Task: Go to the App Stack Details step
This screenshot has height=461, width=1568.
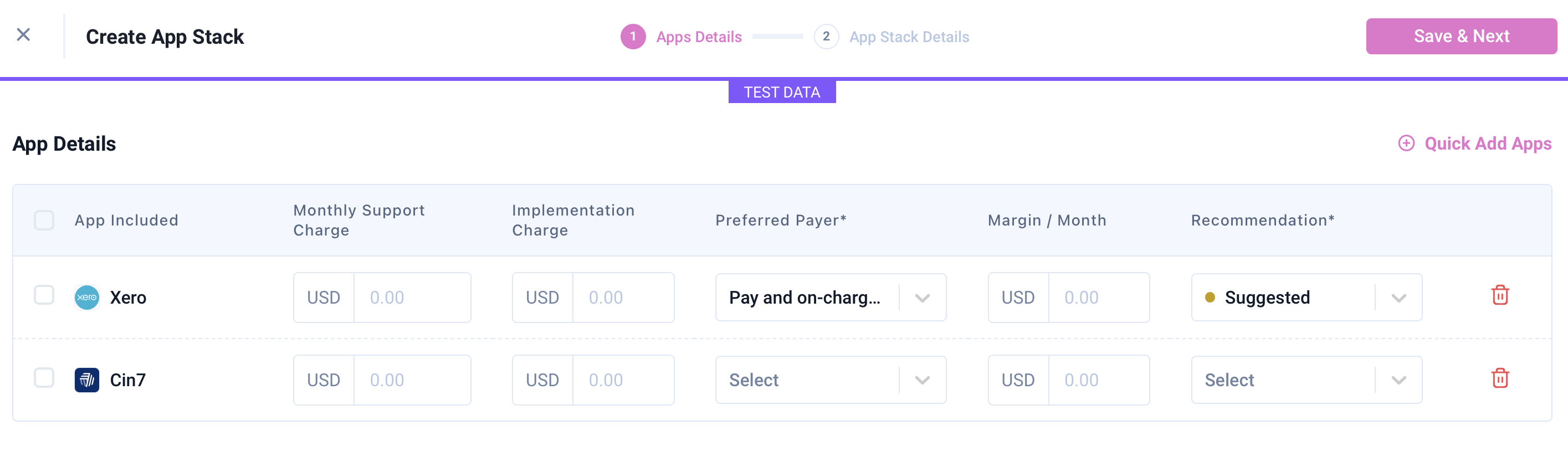Action: click(909, 37)
